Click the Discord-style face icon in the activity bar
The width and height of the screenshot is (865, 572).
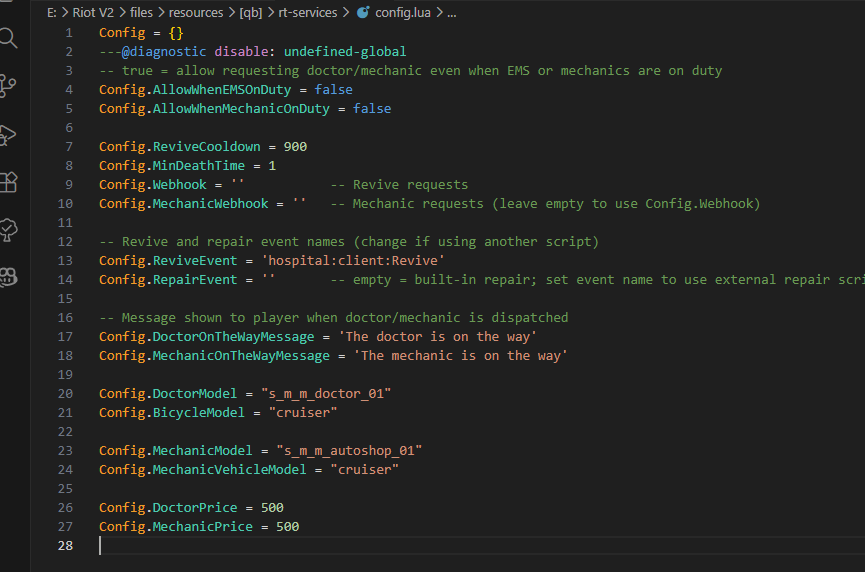click(8, 277)
